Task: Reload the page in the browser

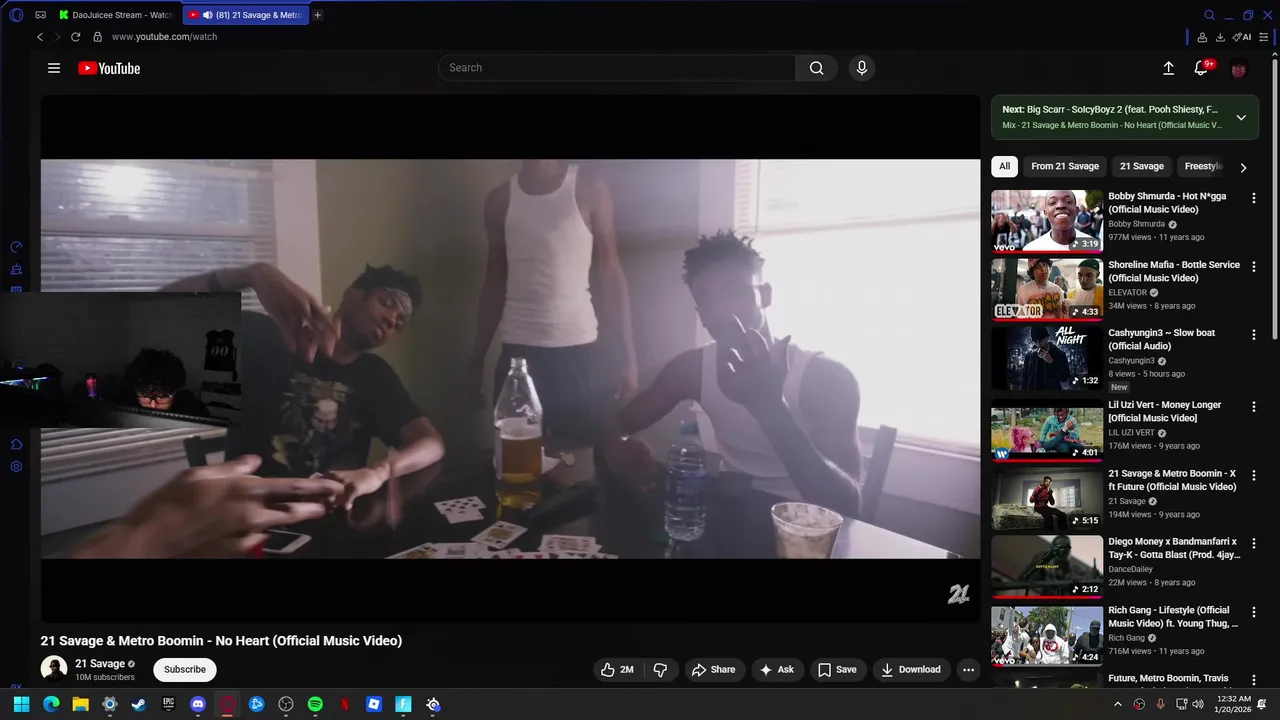Action: (x=75, y=37)
